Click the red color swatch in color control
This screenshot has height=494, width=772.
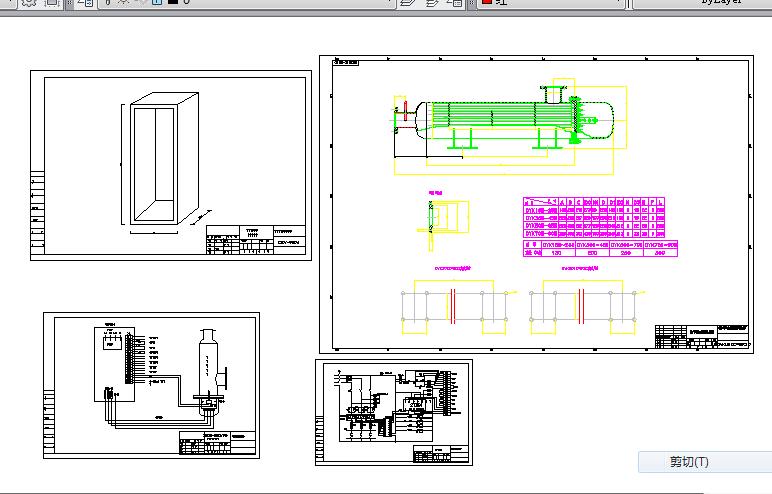(x=486, y=3)
